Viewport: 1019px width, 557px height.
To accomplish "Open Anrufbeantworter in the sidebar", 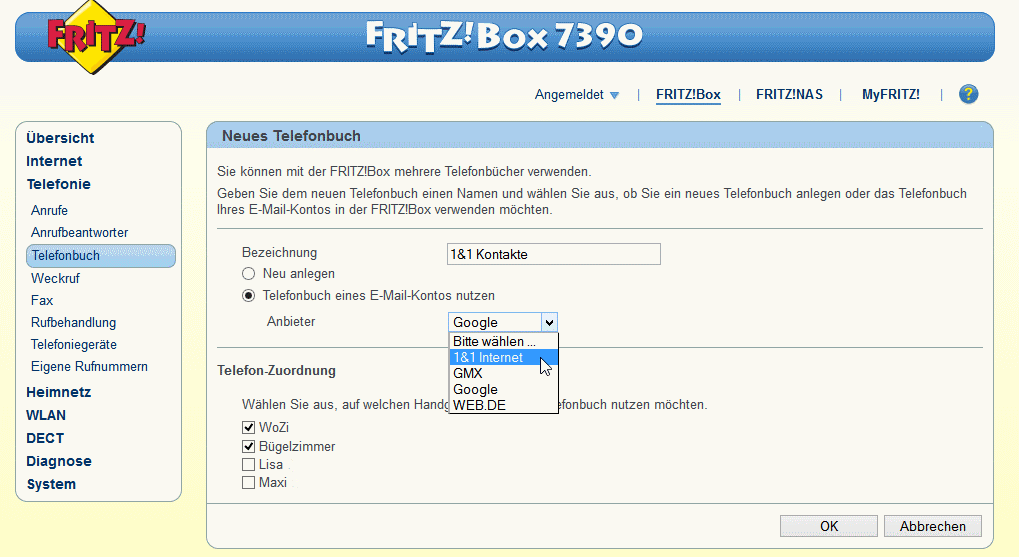I will click(x=80, y=233).
